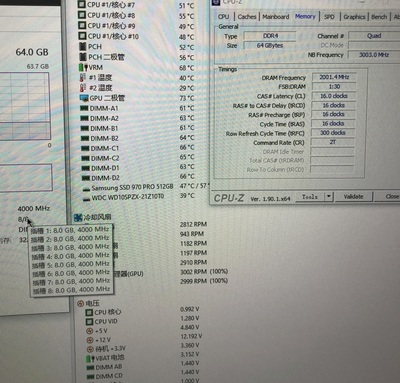This screenshot has width=400, height=383.
Task: Click the PCH chip icon
Action: coord(82,46)
